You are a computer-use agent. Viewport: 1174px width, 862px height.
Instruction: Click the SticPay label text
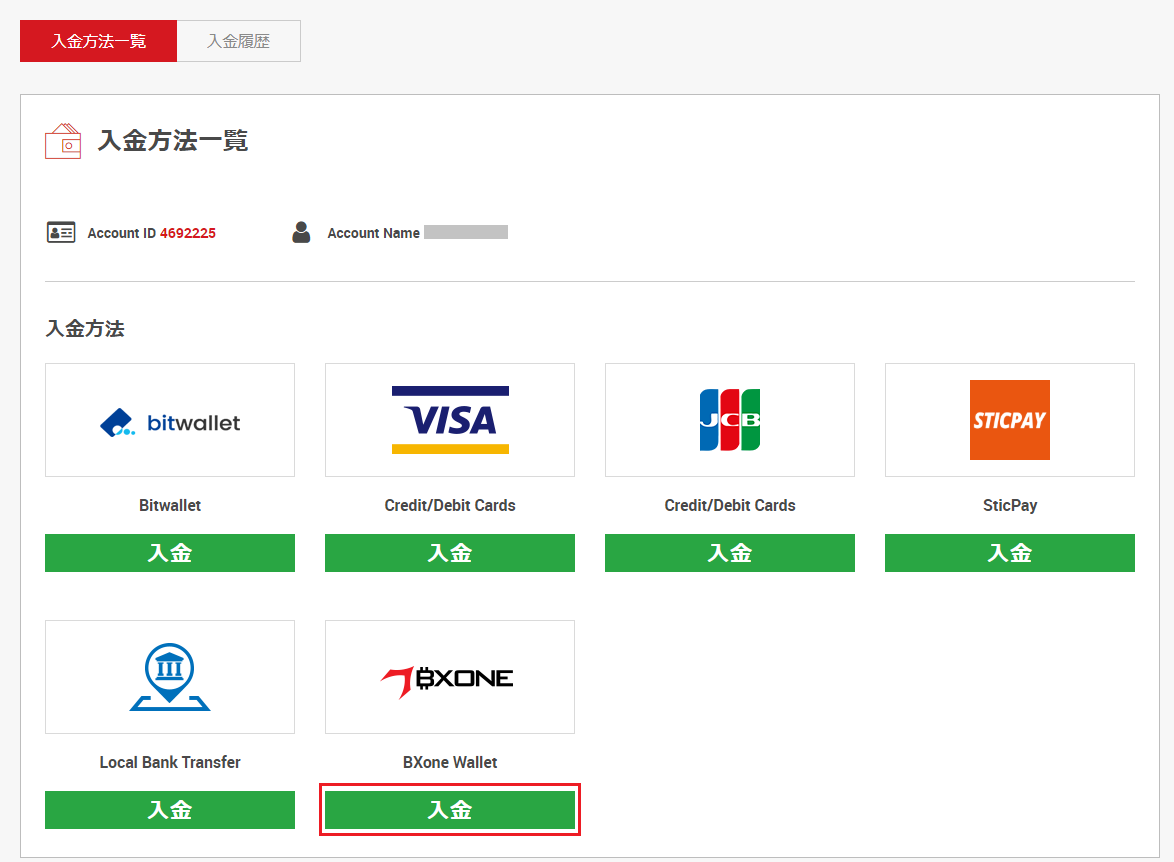(1010, 506)
